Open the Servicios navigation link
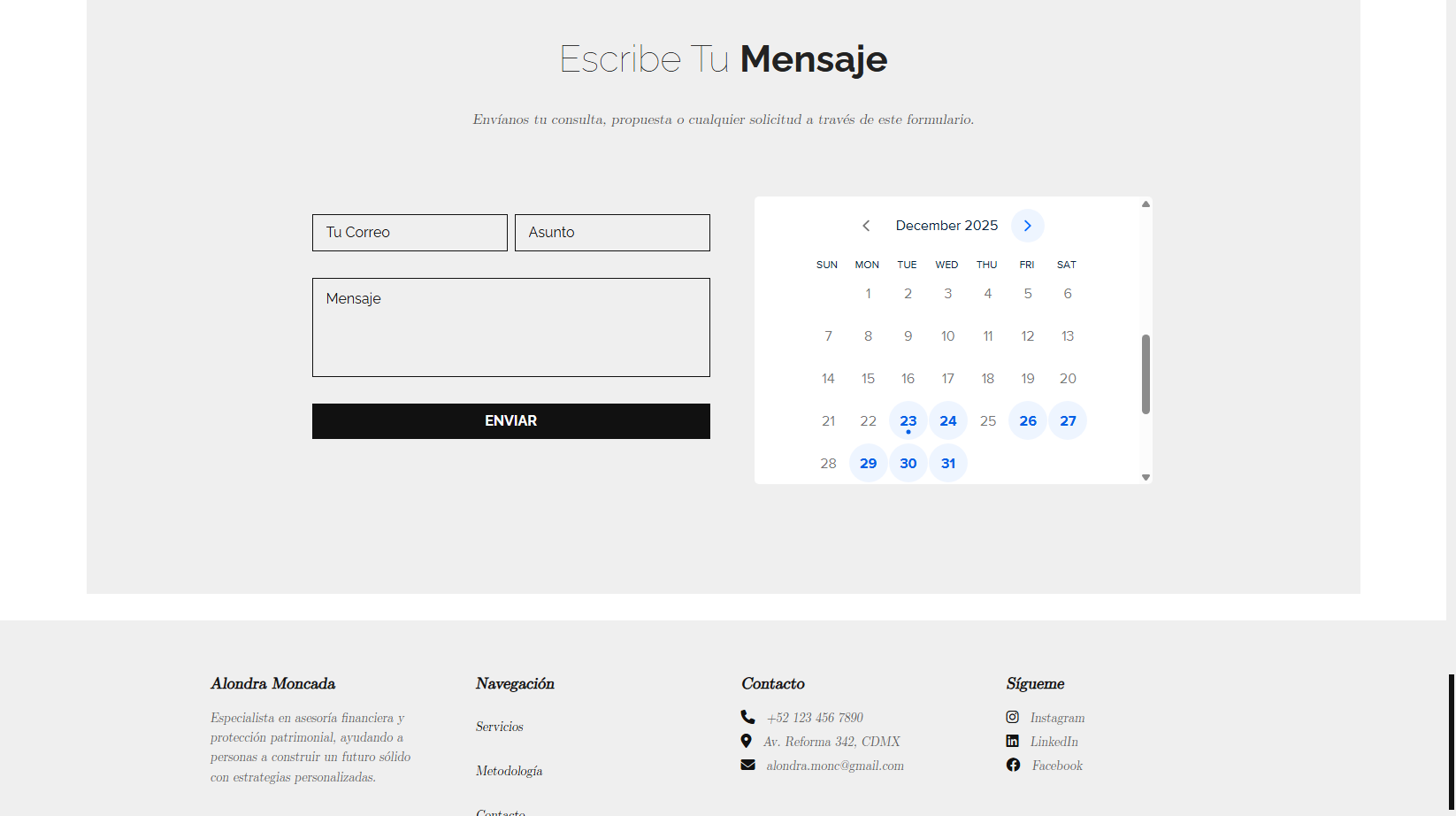 point(500,727)
